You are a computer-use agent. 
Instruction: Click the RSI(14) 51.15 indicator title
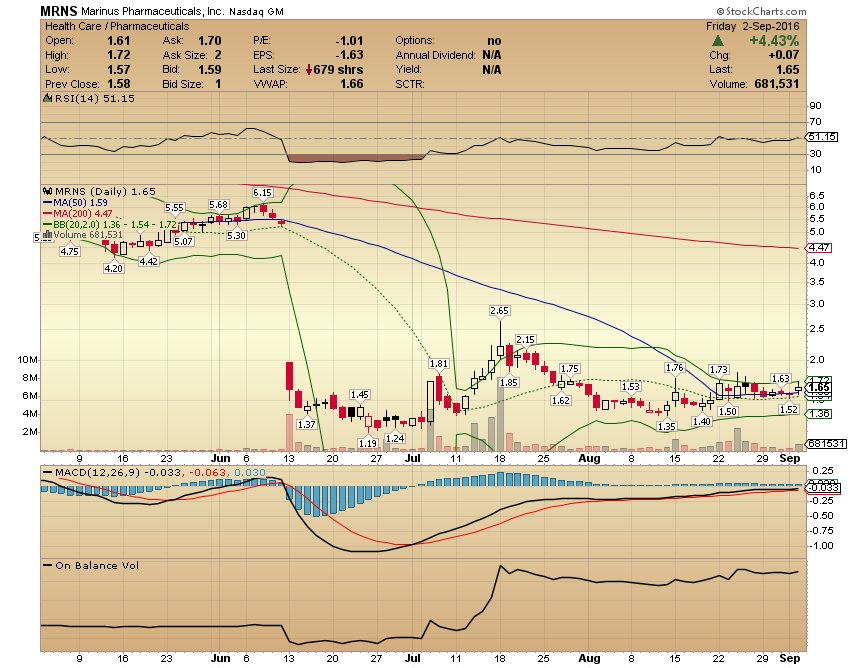coord(94,99)
